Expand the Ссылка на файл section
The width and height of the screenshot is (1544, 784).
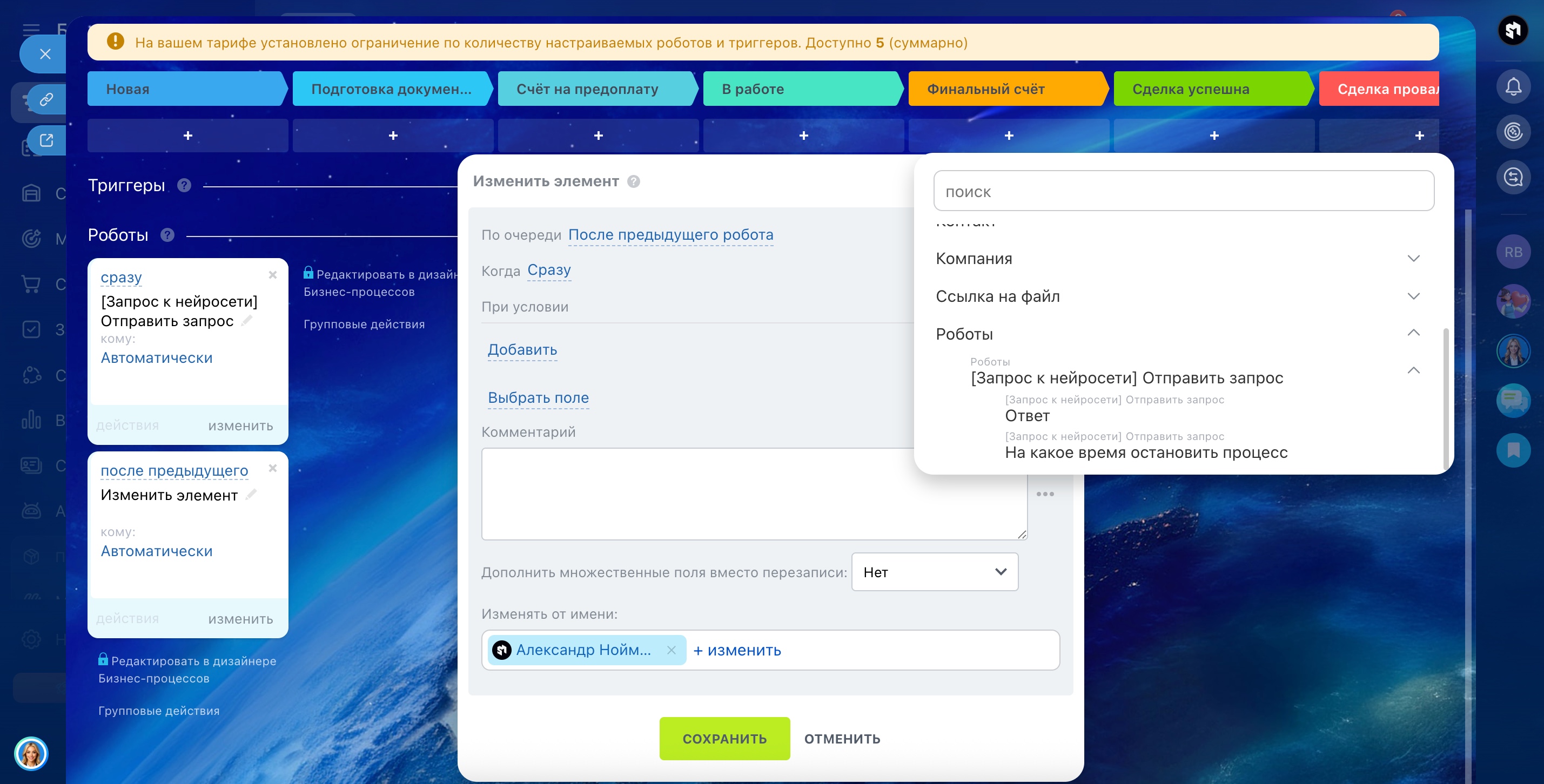click(x=1413, y=296)
